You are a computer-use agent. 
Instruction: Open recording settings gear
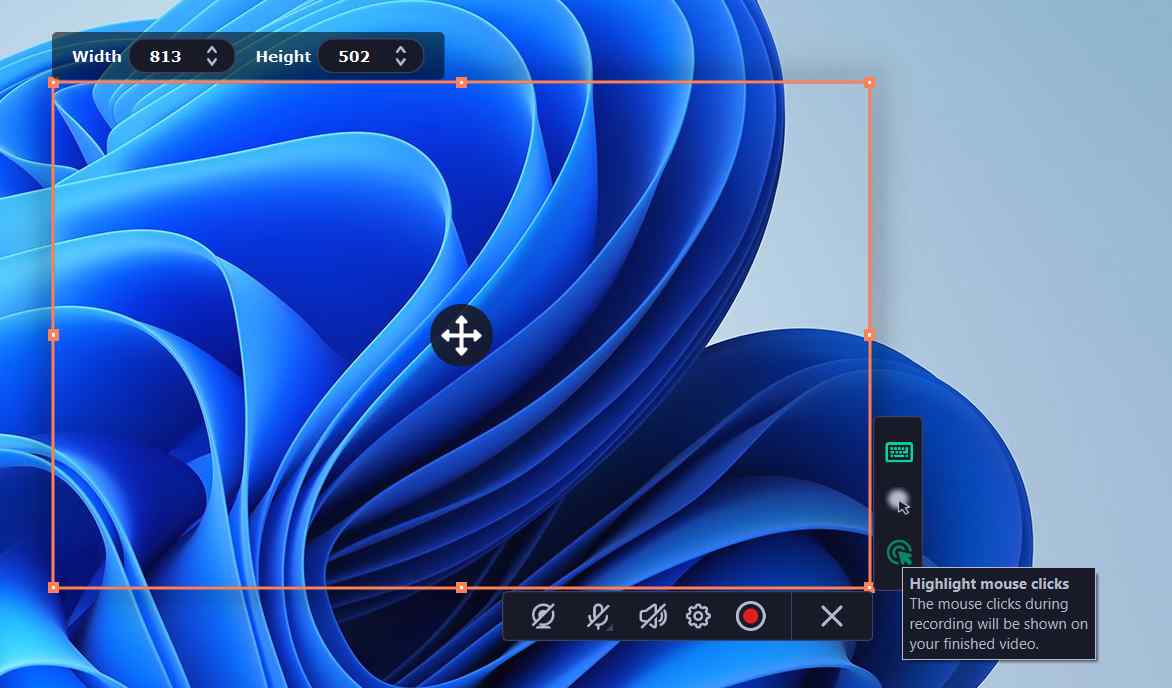click(698, 616)
